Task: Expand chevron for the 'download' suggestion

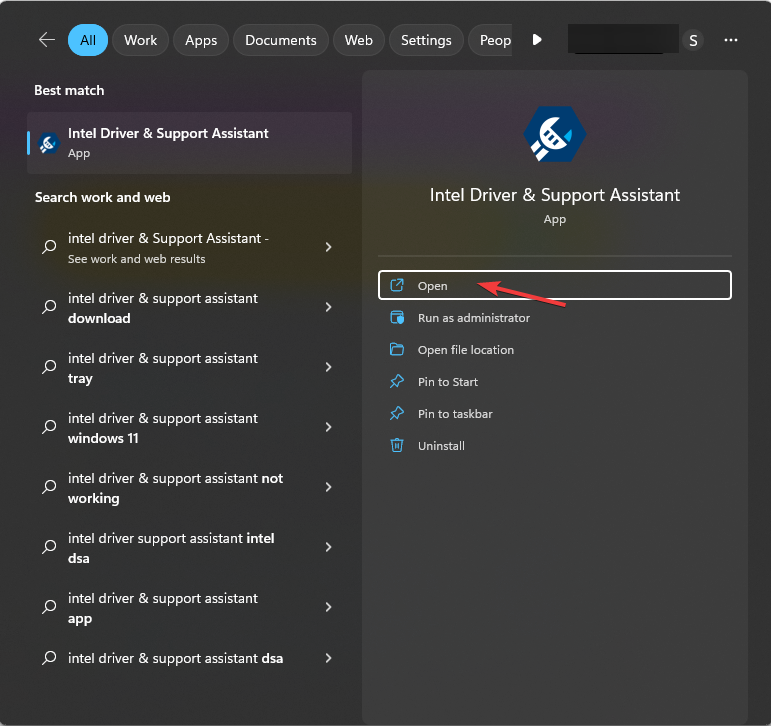Action: click(328, 307)
